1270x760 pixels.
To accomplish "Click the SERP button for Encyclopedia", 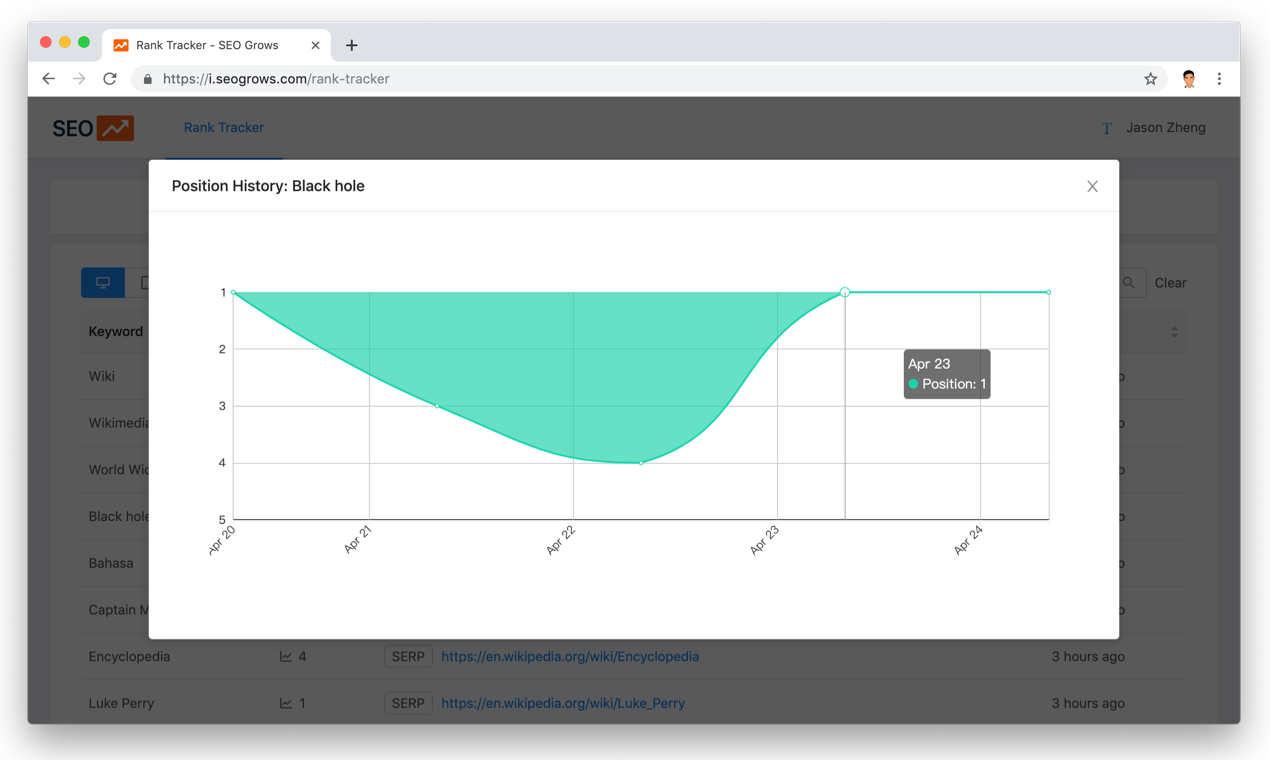I will (x=408, y=657).
